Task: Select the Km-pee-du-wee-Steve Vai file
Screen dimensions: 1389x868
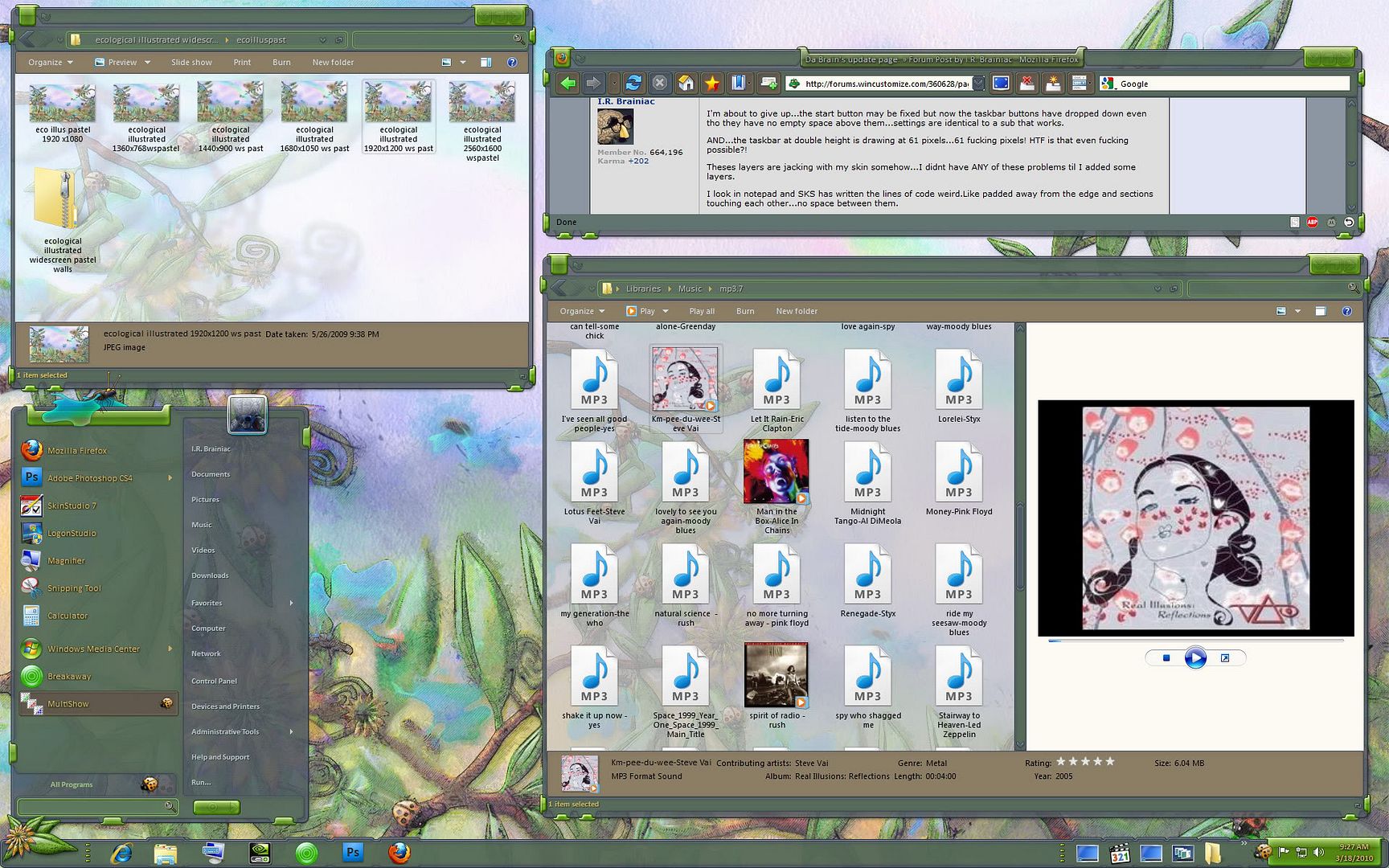Action: [686, 390]
